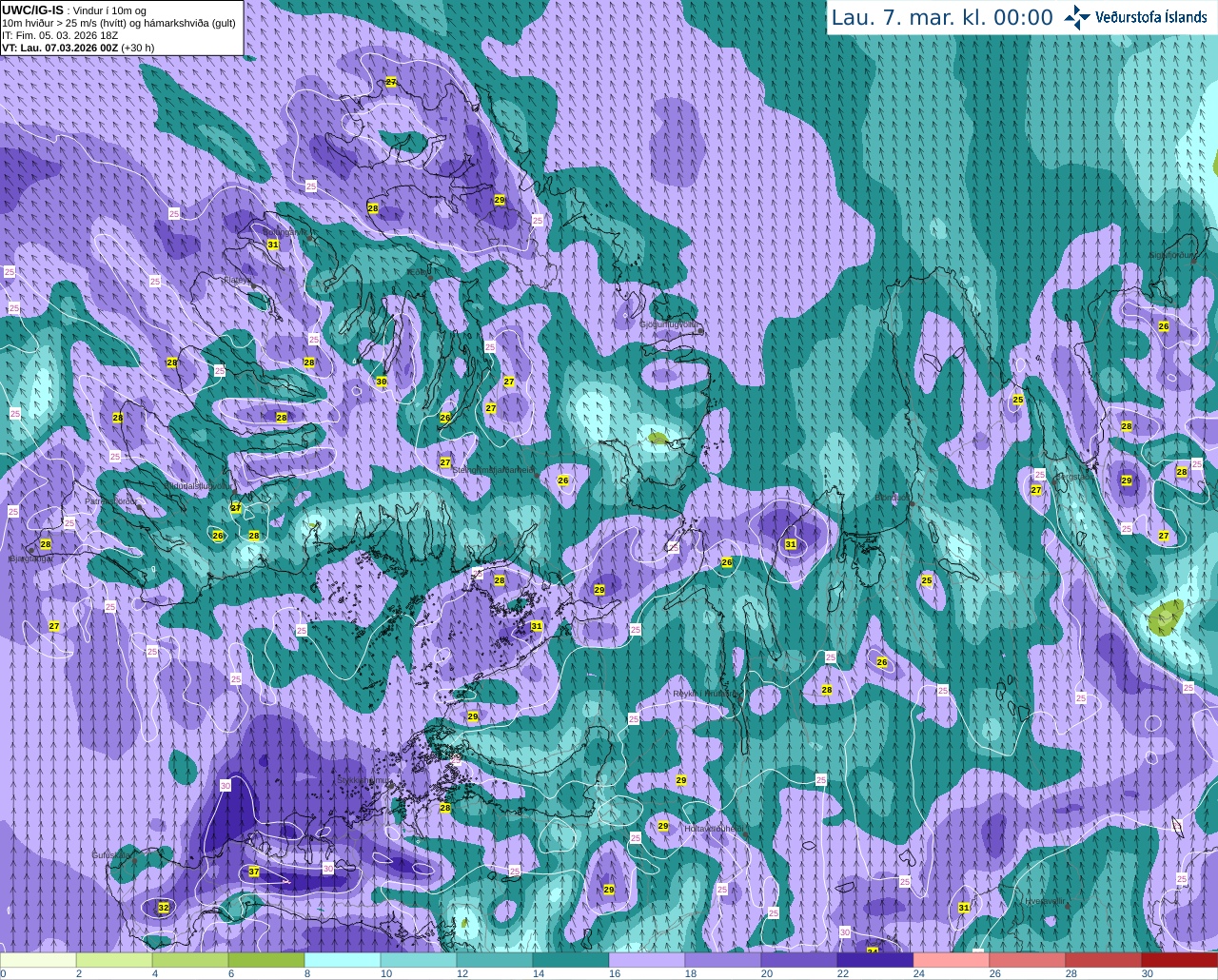Screen dimensions: 1218x980
Task: Click the Blönduós station dot marker
Action: (x=912, y=502)
